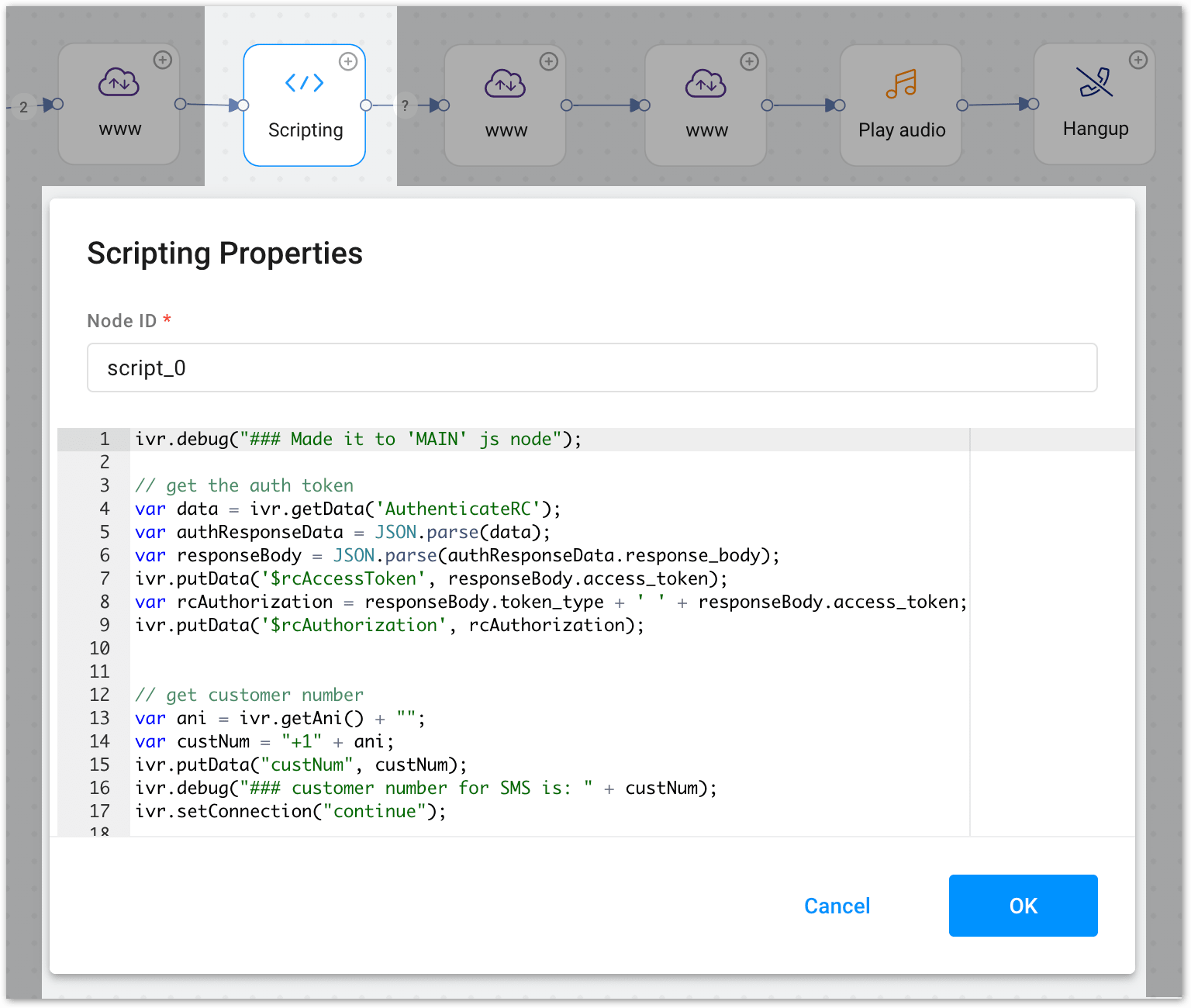This screenshot has height=1008, width=1191.
Task: Click cloud icon on WWW node right after Scripting
Action: pos(505,84)
